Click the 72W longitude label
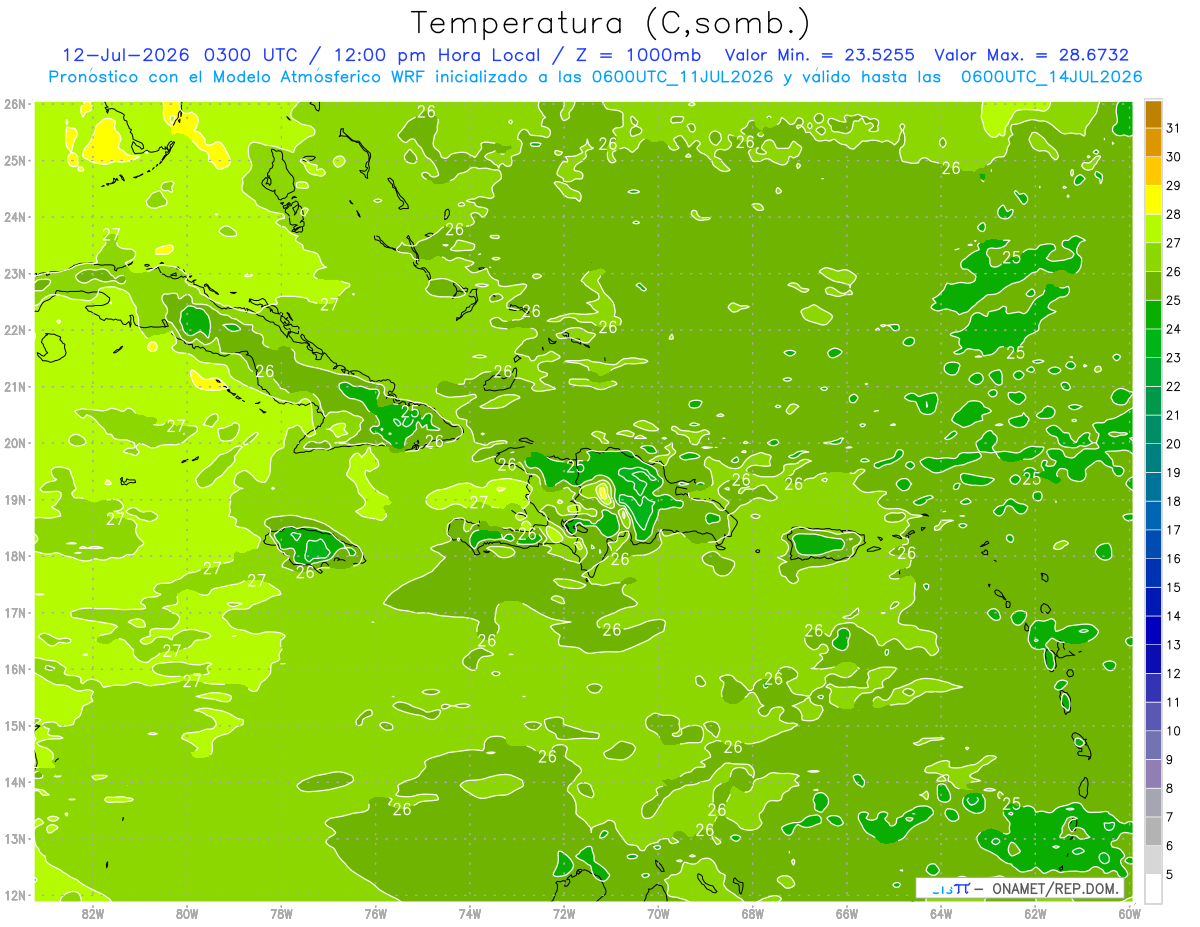The image size is (1200, 927). pyautogui.click(x=564, y=912)
